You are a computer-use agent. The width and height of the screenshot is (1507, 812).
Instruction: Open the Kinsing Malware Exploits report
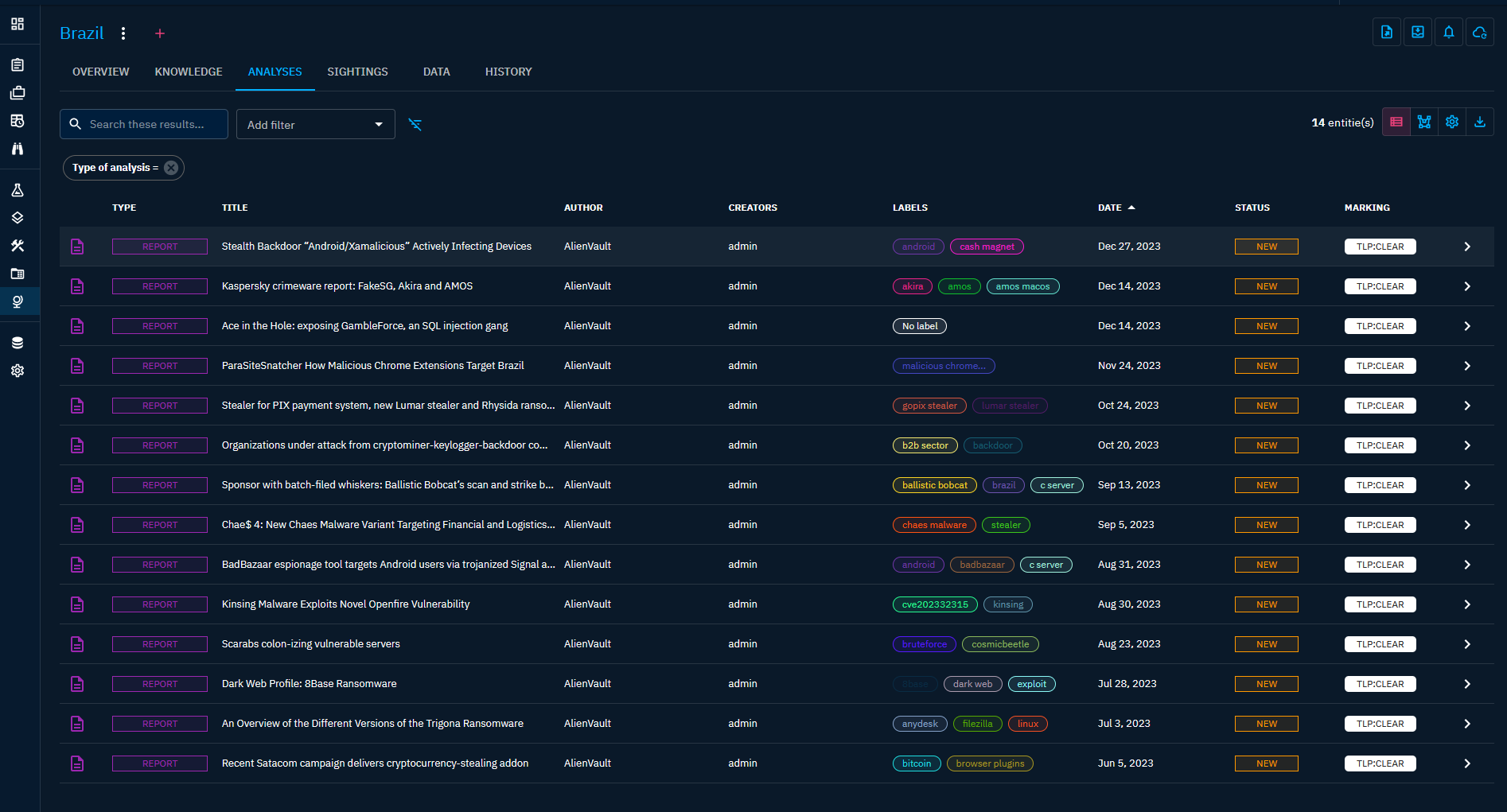[345, 604]
